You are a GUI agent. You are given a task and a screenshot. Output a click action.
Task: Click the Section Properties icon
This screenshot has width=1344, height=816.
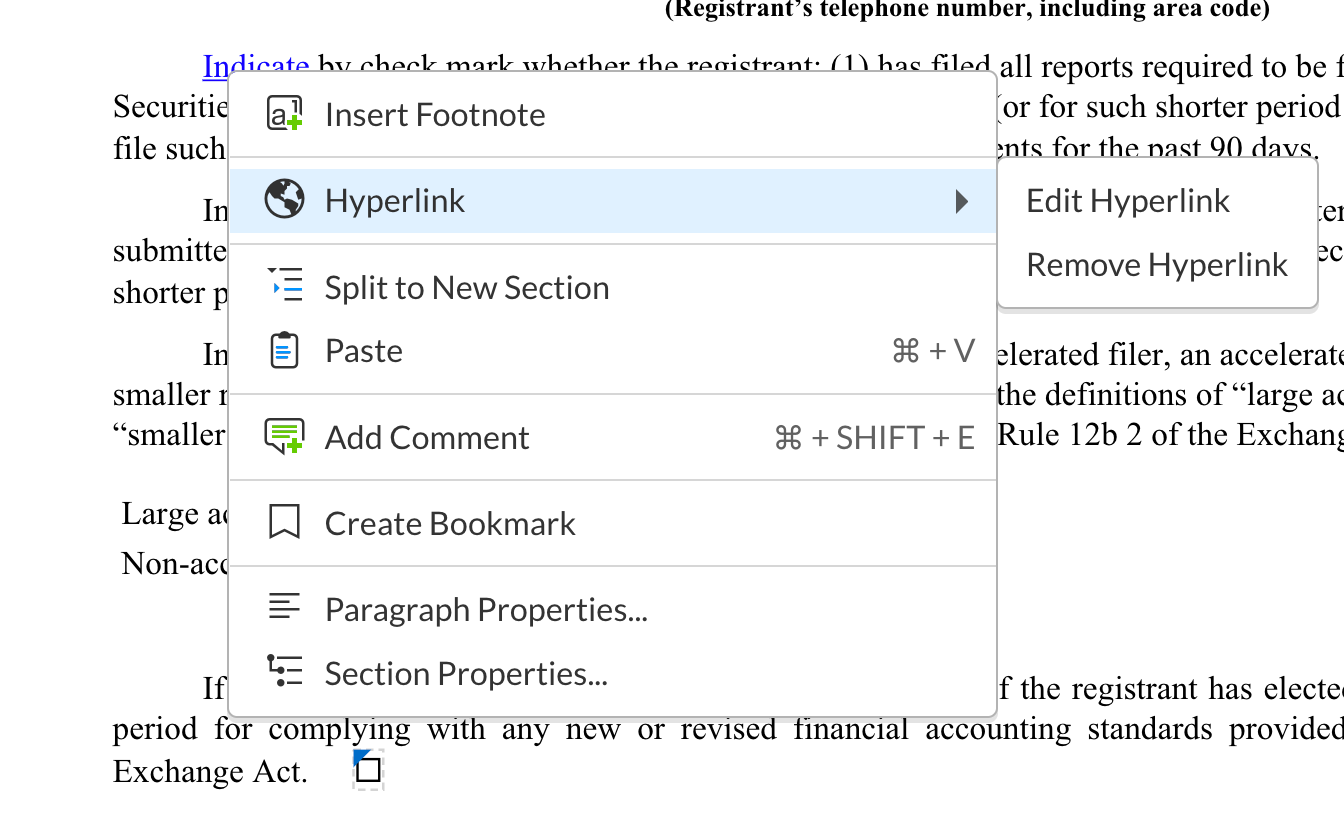point(284,671)
